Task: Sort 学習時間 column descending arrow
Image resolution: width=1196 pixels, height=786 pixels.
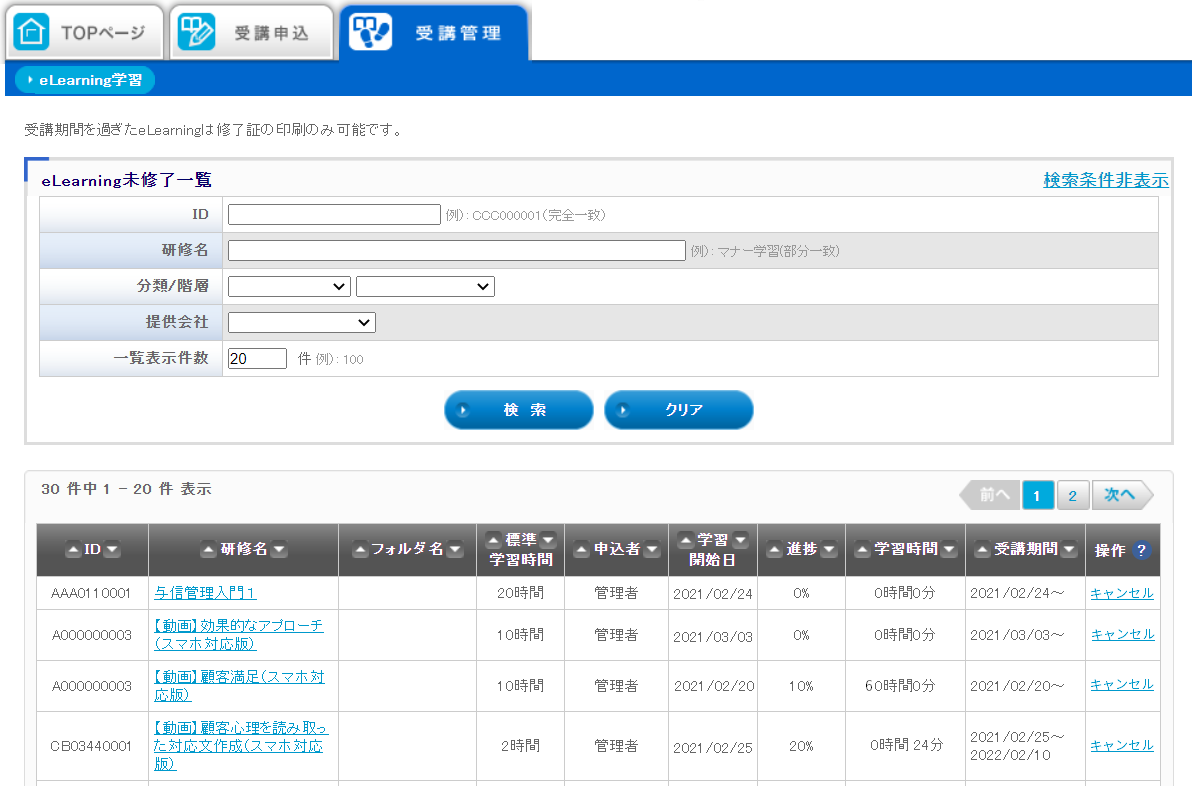Action: 949,549
